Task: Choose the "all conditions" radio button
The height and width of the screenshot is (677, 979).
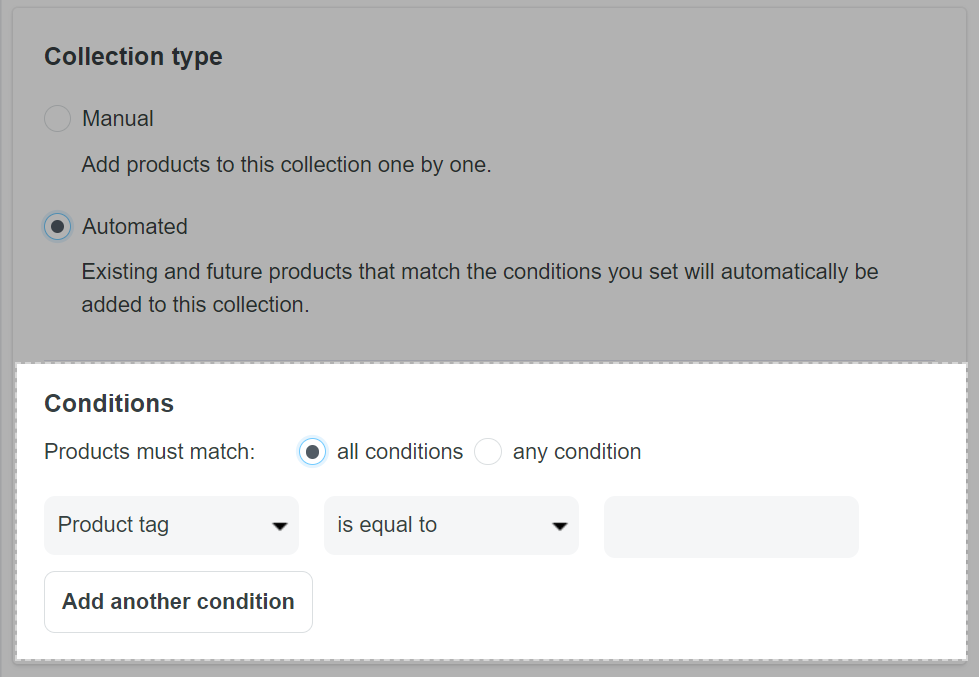Action: pos(313,452)
